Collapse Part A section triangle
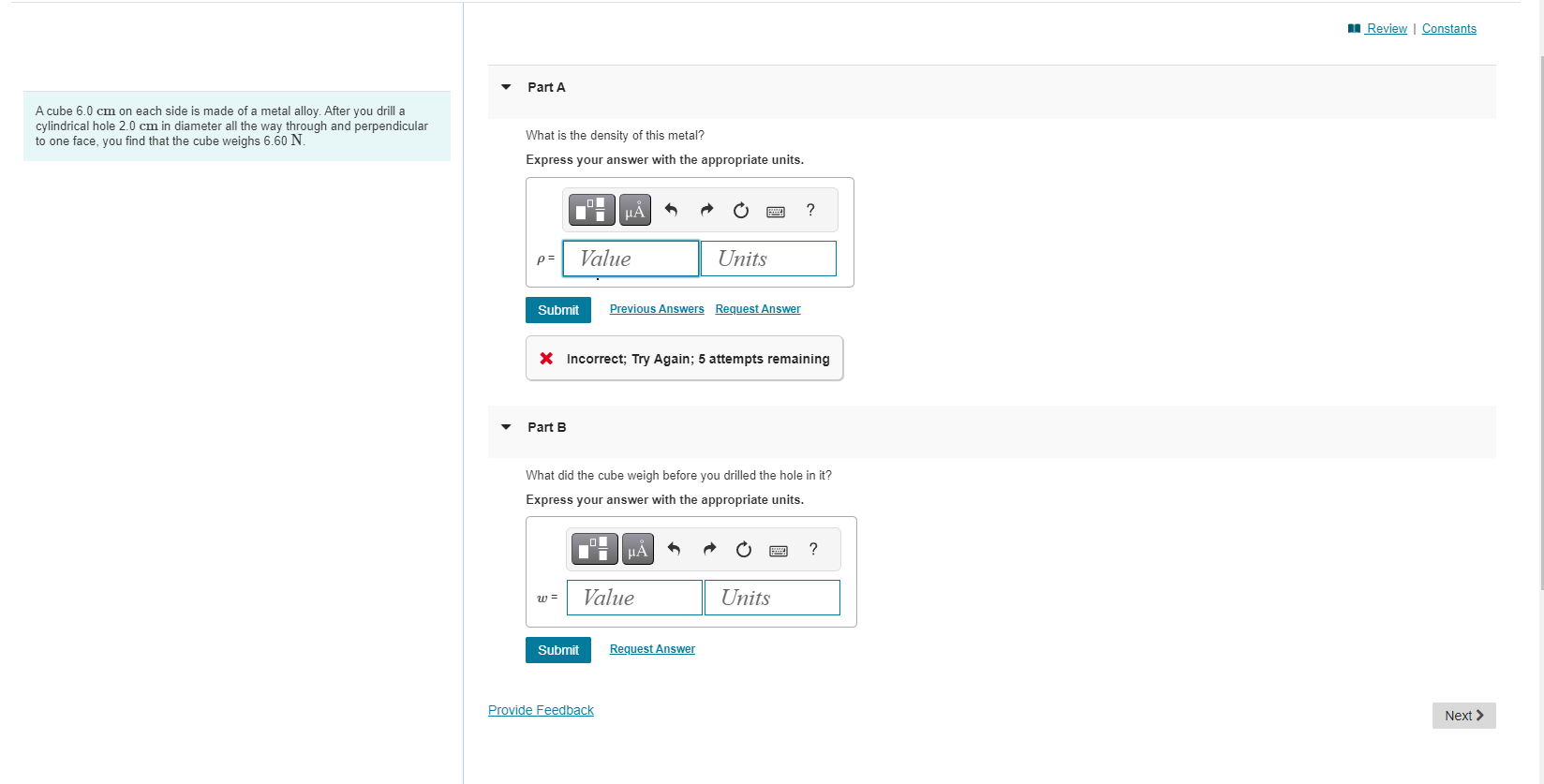Image resolution: width=1544 pixels, height=784 pixels. pos(506,87)
